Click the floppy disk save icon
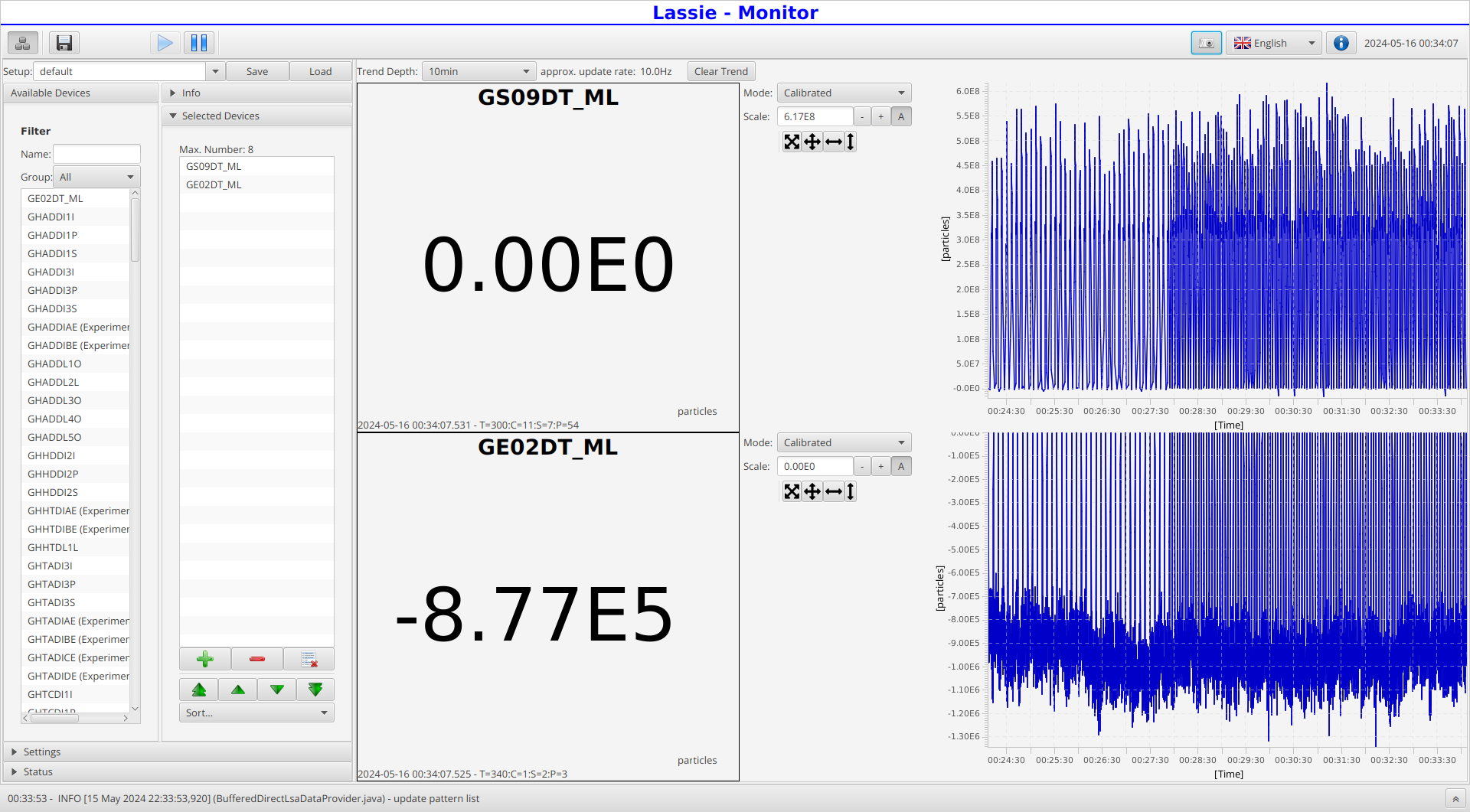The image size is (1470, 812). [x=64, y=43]
